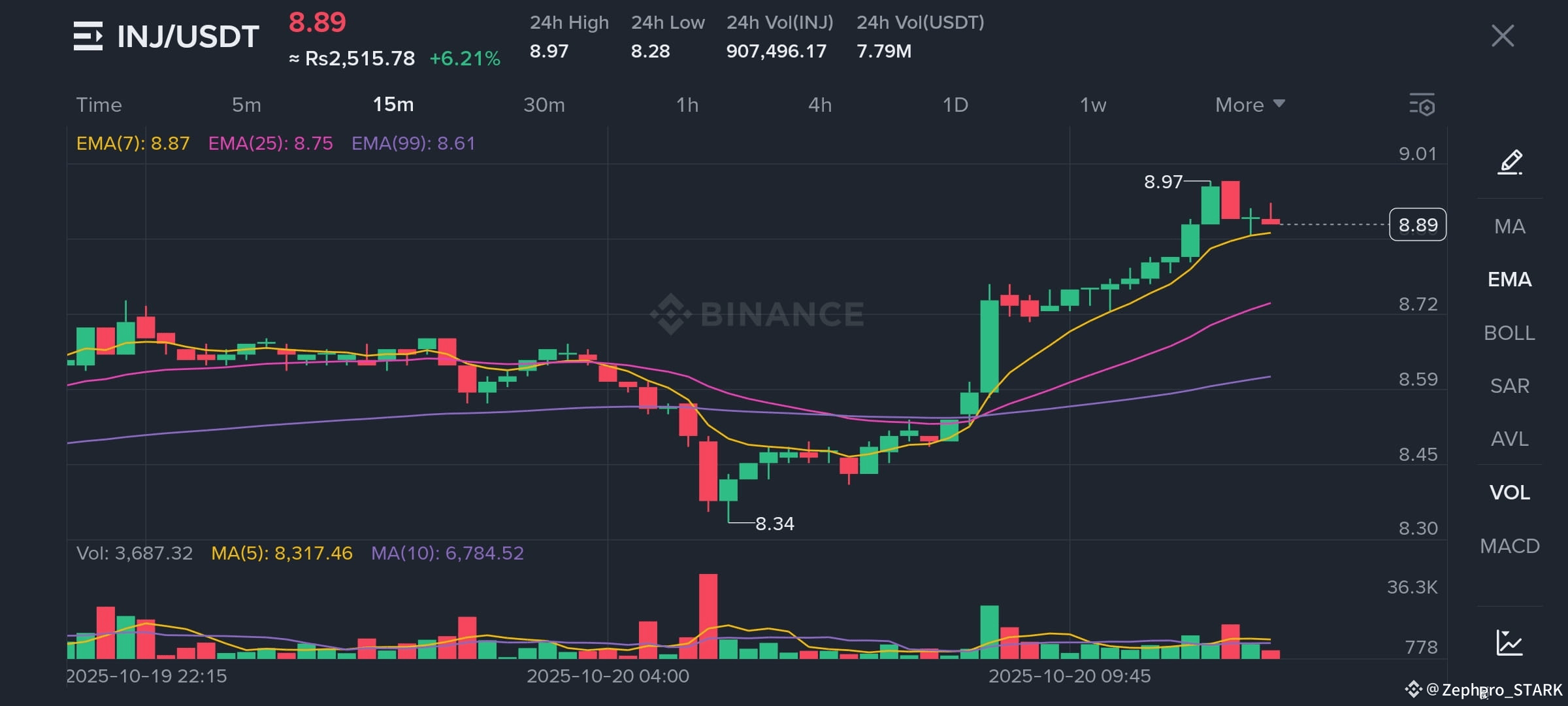The height and width of the screenshot is (706, 1568).
Task: Click the INJ/USDT pair title
Action: tap(188, 36)
